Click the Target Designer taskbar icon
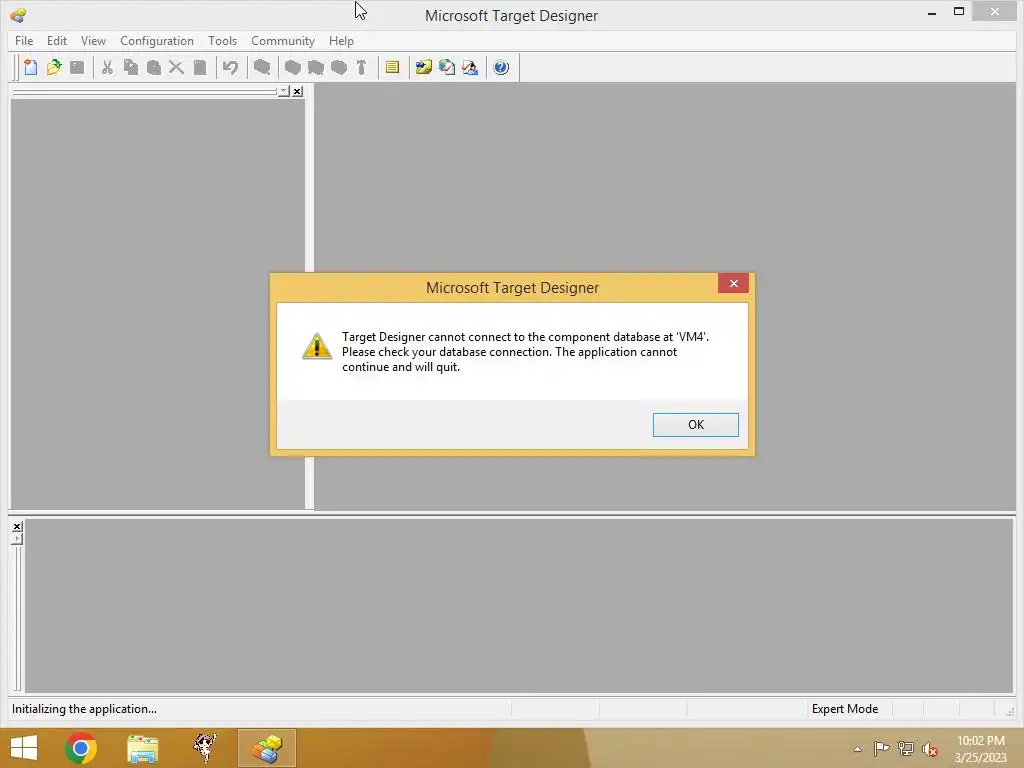This screenshot has width=1024, height=768. [266, 748]
